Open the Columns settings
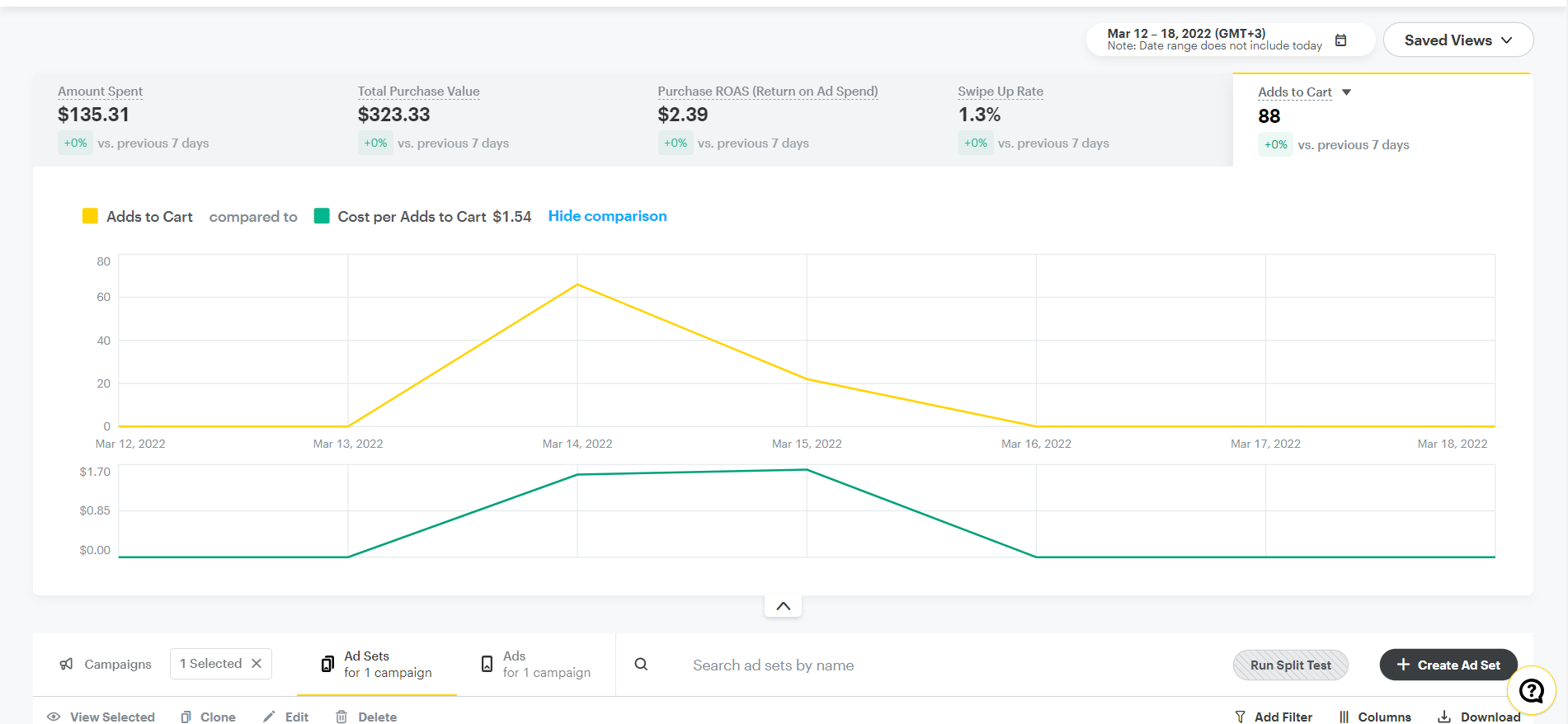The width and height of the screenshot is (1568, 724). pos(1375,717)
